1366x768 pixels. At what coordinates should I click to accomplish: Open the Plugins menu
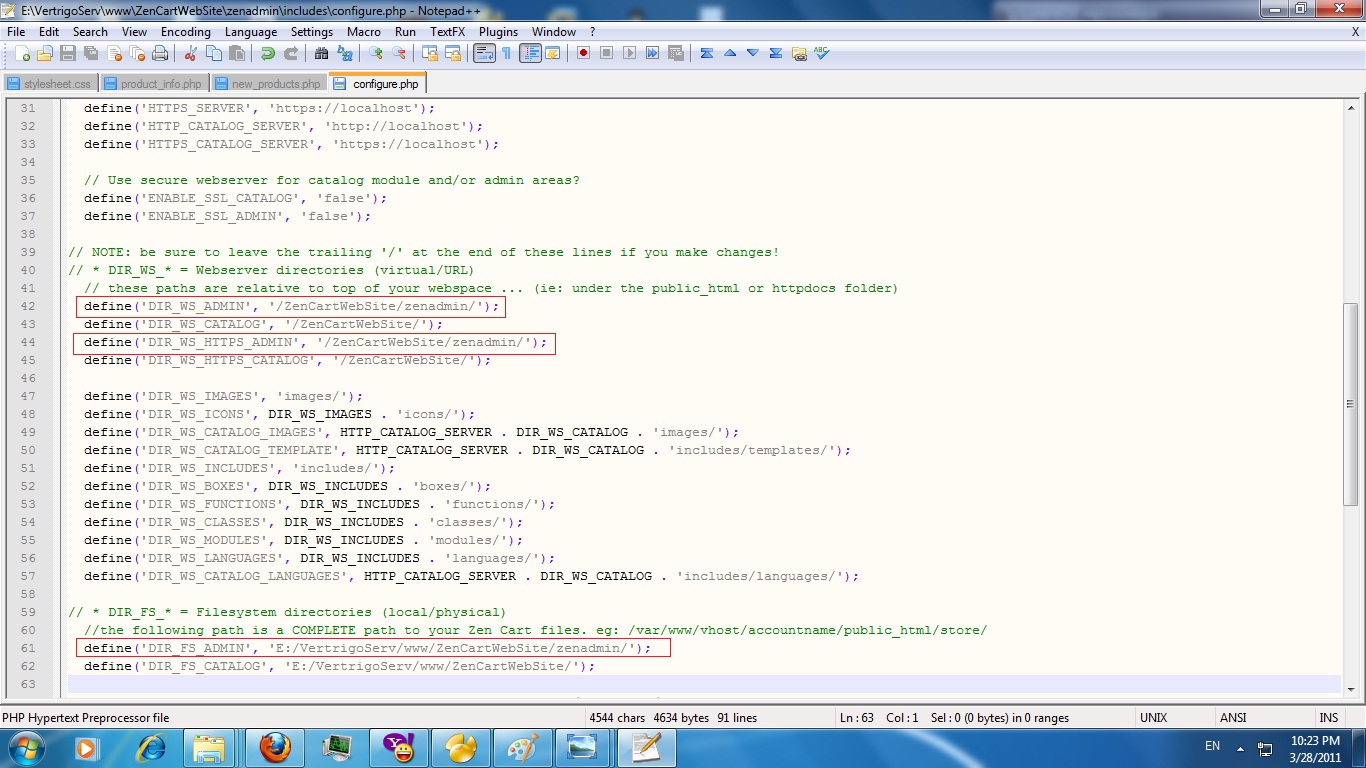click(498, 32)
